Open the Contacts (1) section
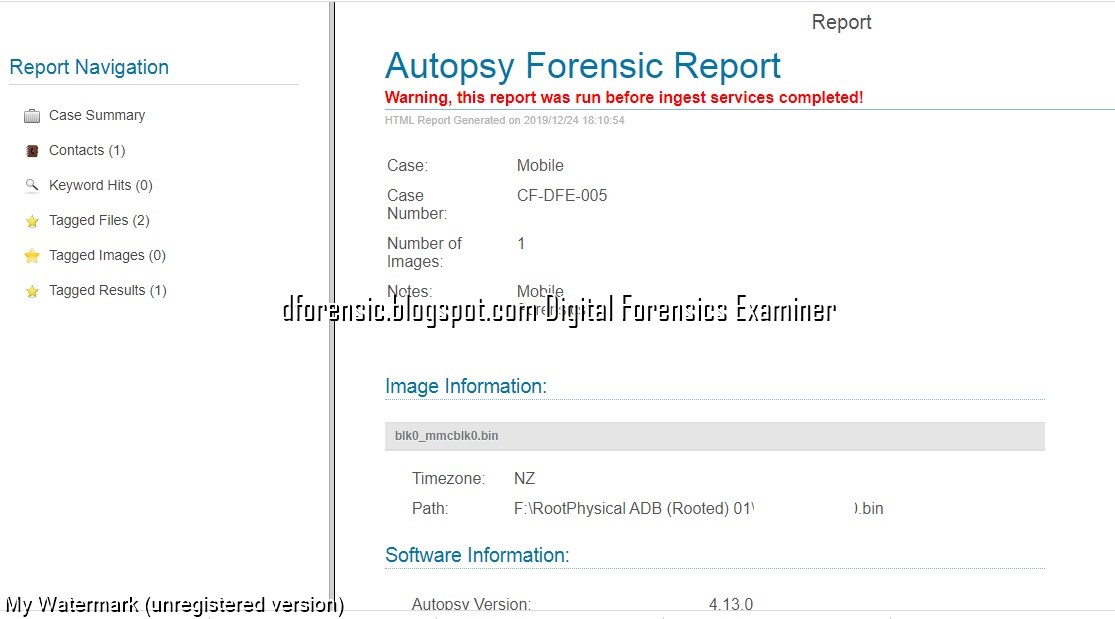The image size is (1115, 619). [87, 150]
